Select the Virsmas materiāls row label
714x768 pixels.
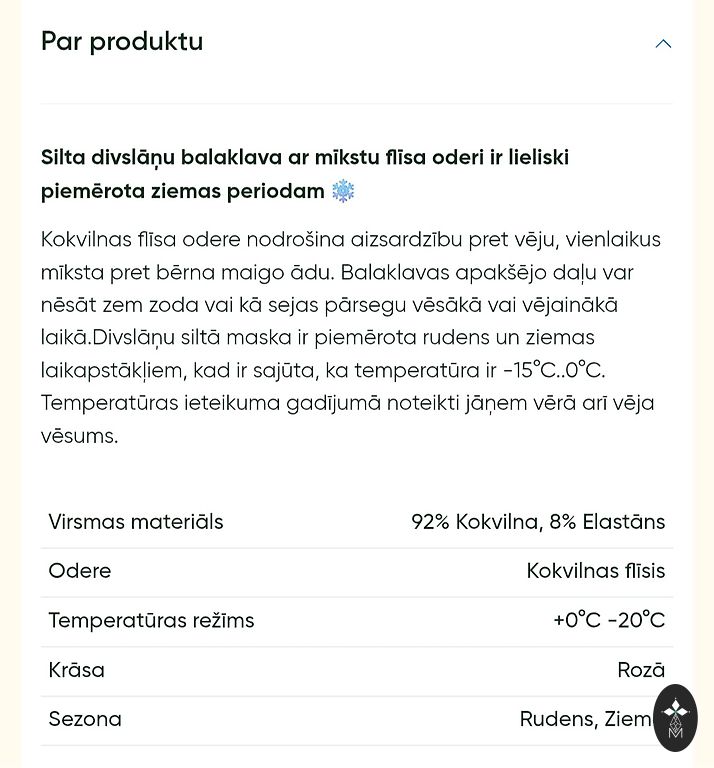pos(136,522)
